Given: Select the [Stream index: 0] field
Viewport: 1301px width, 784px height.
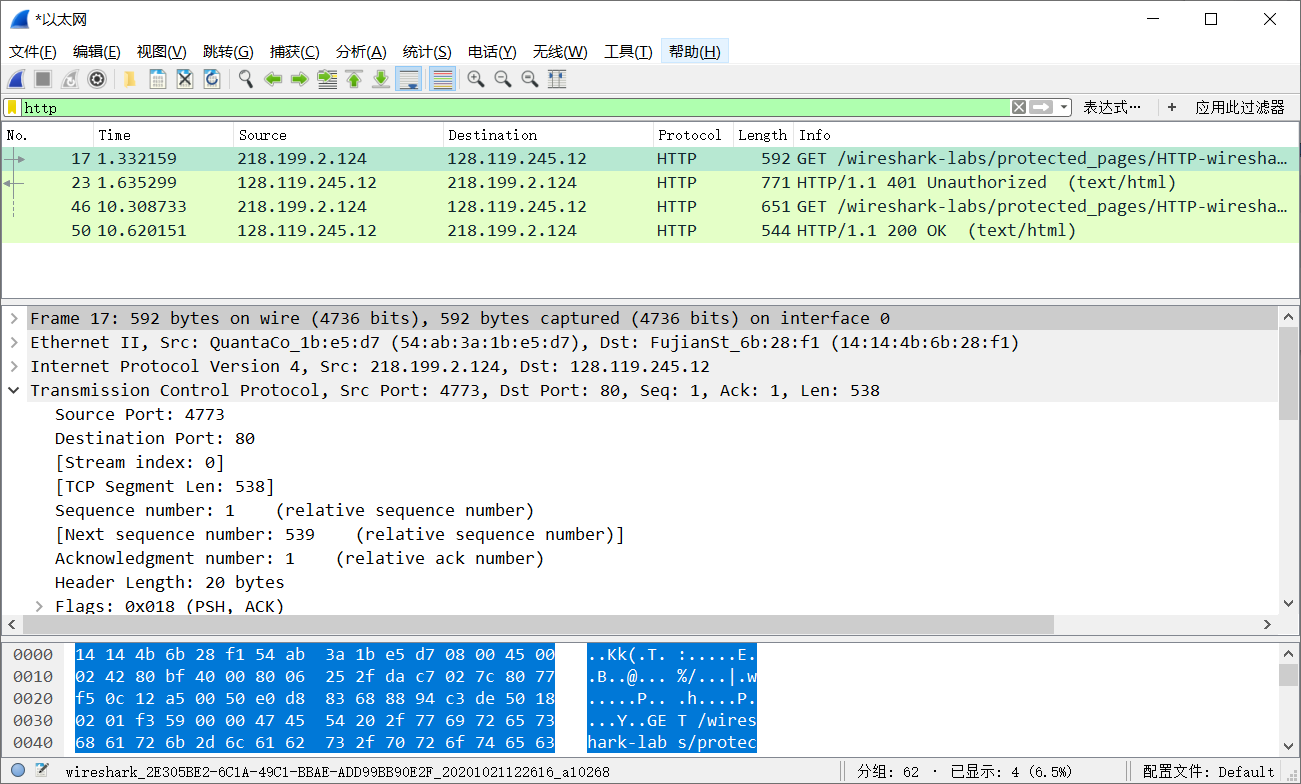Looking at the screenshot, I should click(140, 462).
